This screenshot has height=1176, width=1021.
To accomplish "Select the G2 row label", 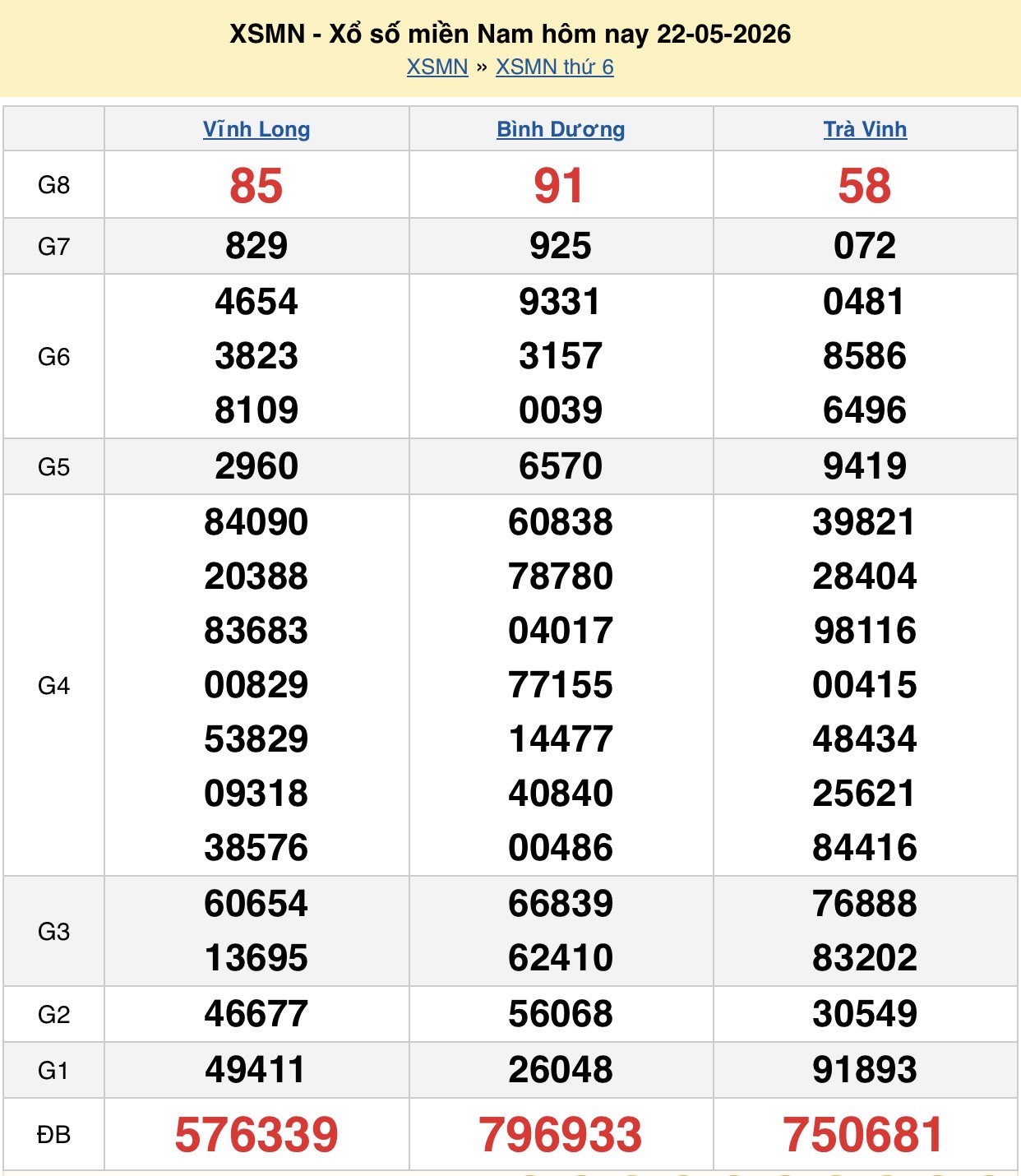I will point(53,1014).
